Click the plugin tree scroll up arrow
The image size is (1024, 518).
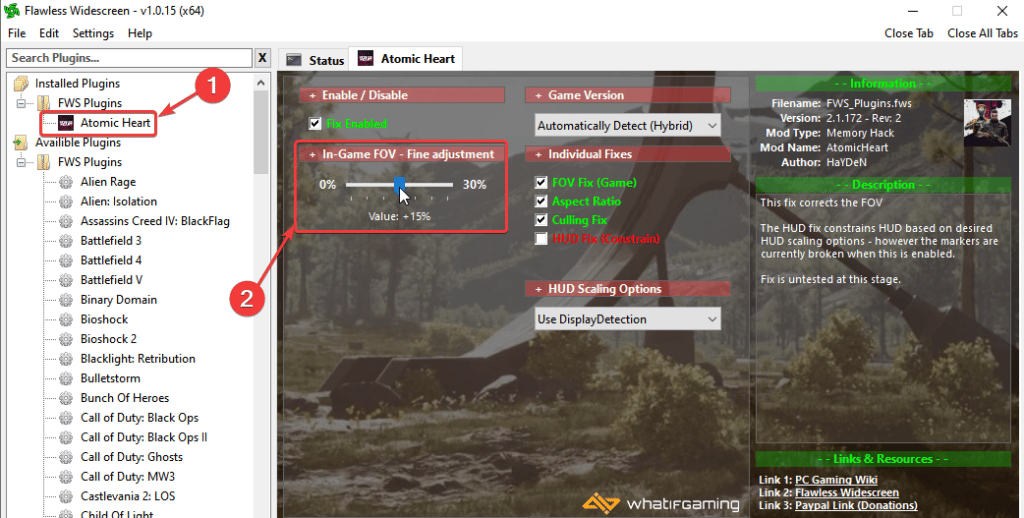261,83
